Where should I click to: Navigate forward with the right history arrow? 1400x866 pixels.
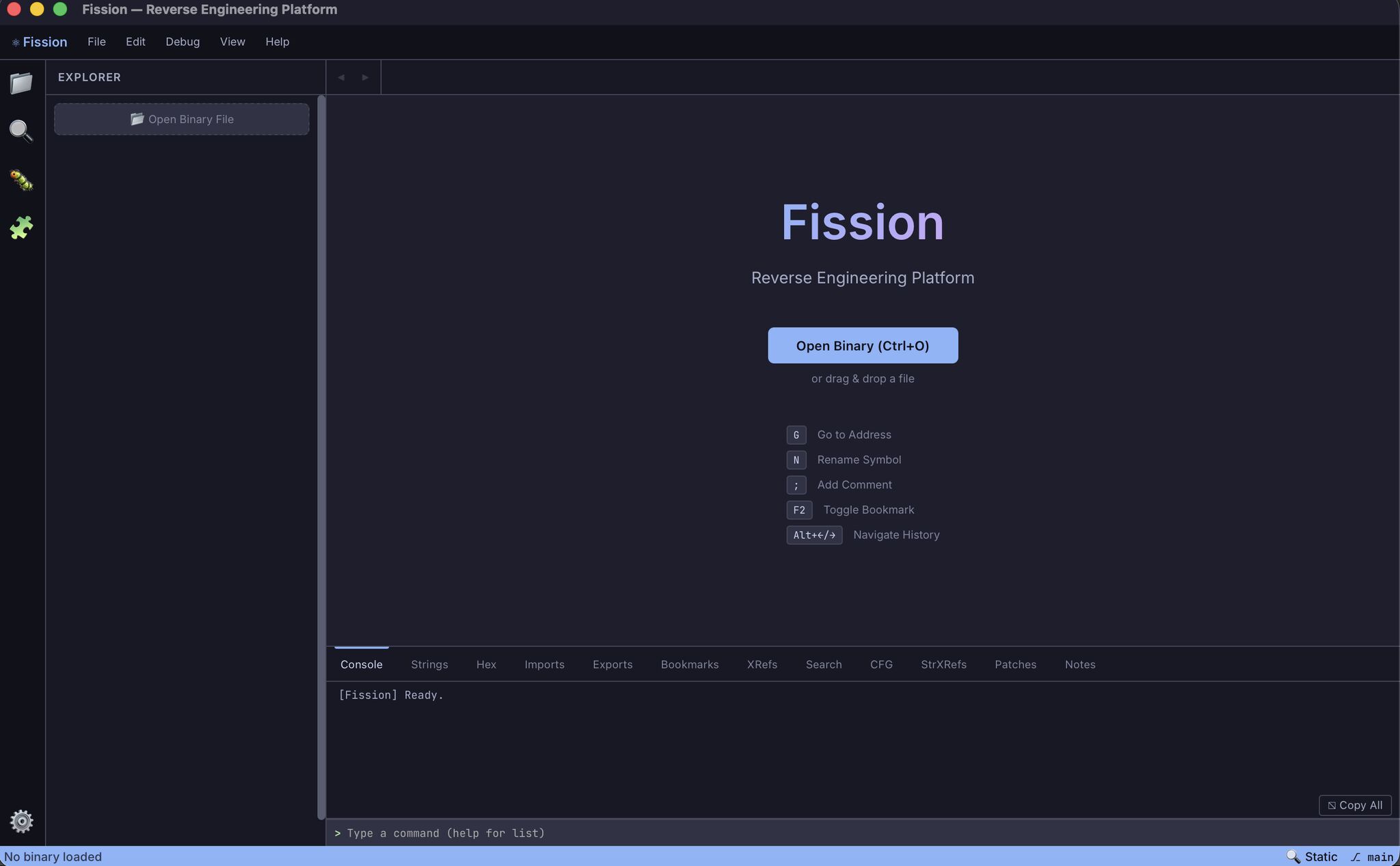[x=364, y=77]
